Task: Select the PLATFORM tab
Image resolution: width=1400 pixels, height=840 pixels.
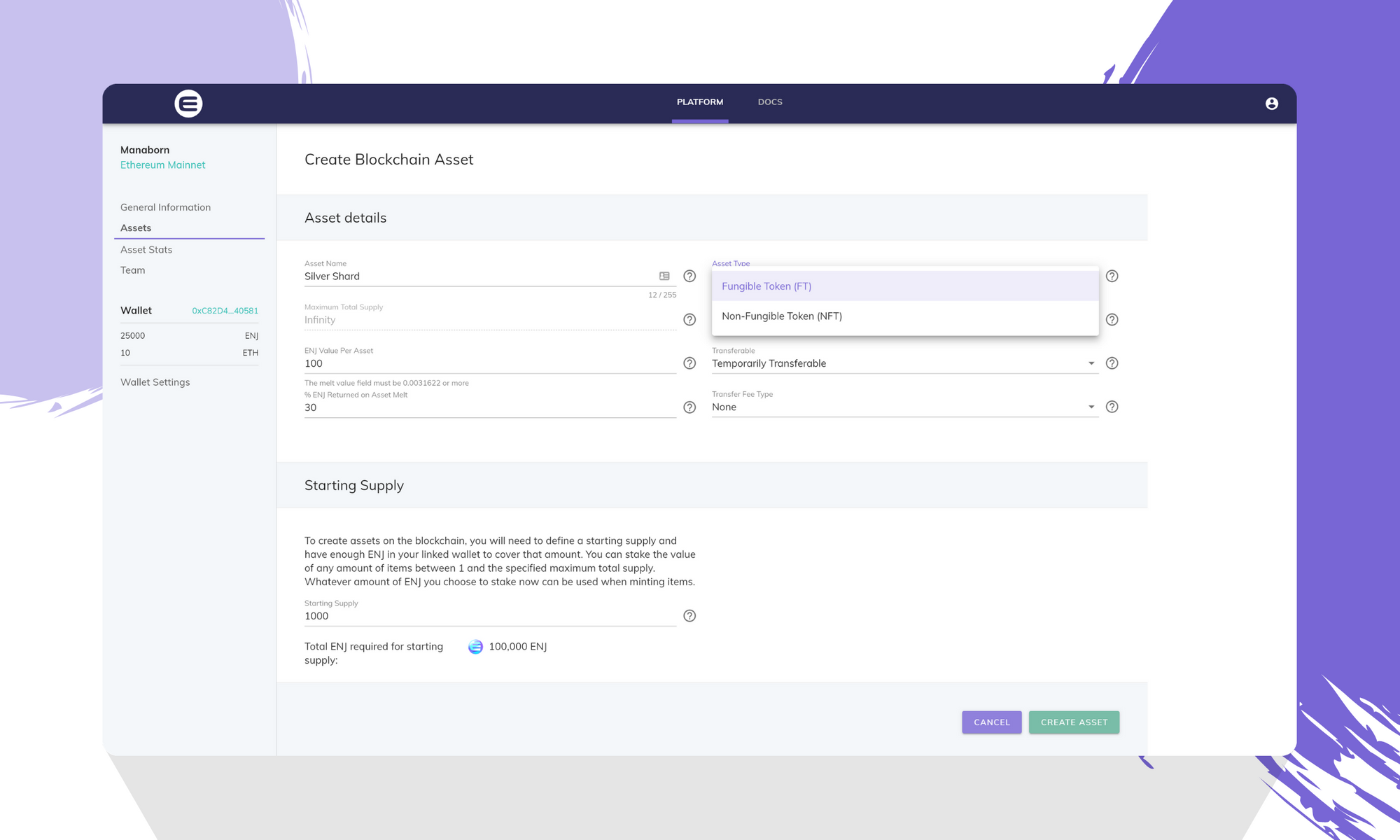Action: coord(699,101)
